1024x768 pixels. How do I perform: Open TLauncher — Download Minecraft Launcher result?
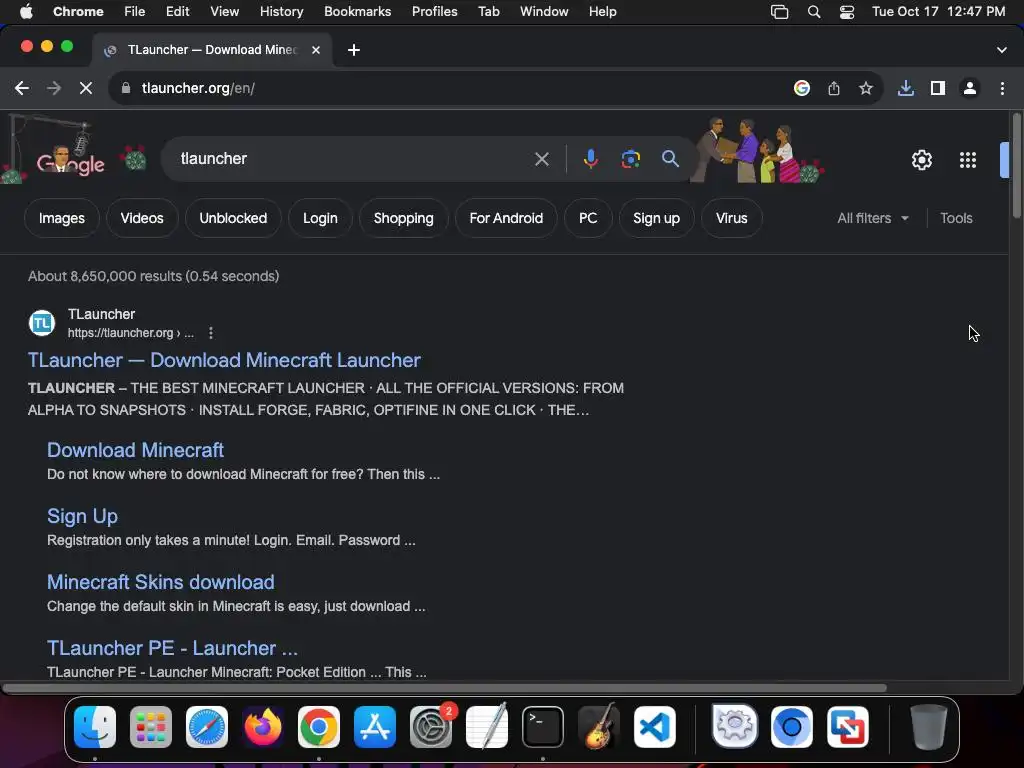point(224,360)
